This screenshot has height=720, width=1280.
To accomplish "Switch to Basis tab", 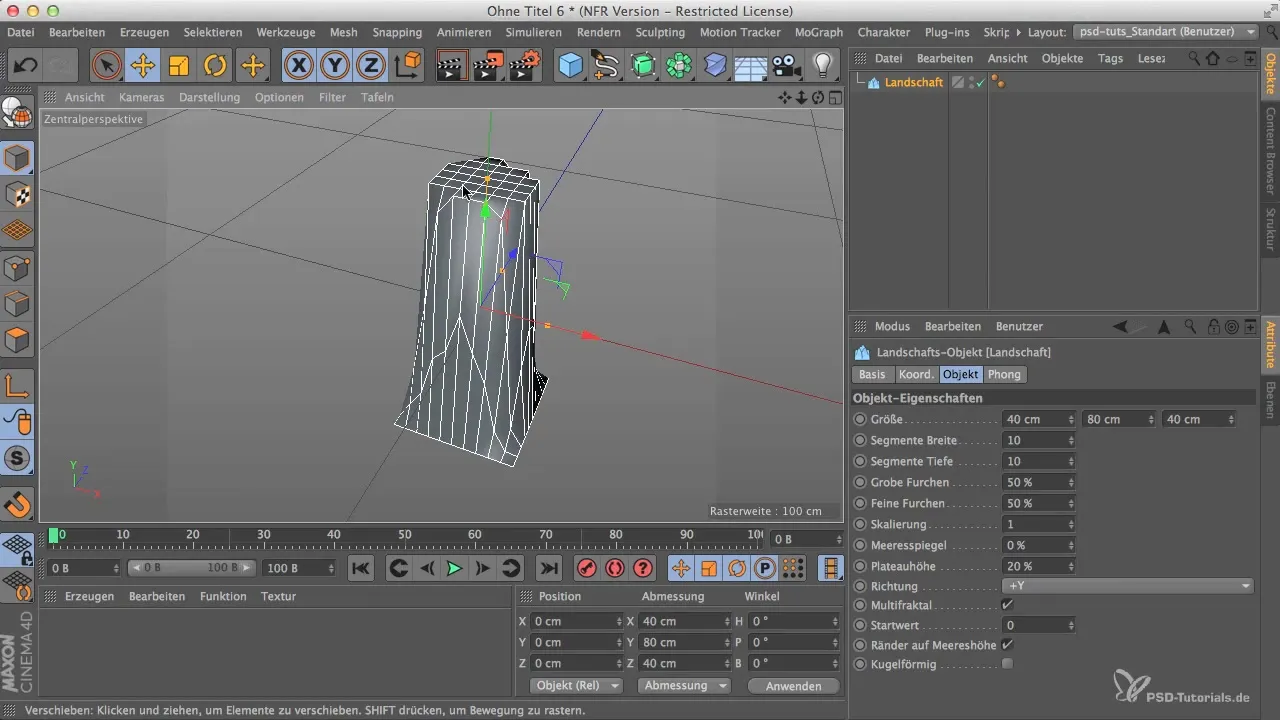I will pyautogui.click(x=872, y=374).
